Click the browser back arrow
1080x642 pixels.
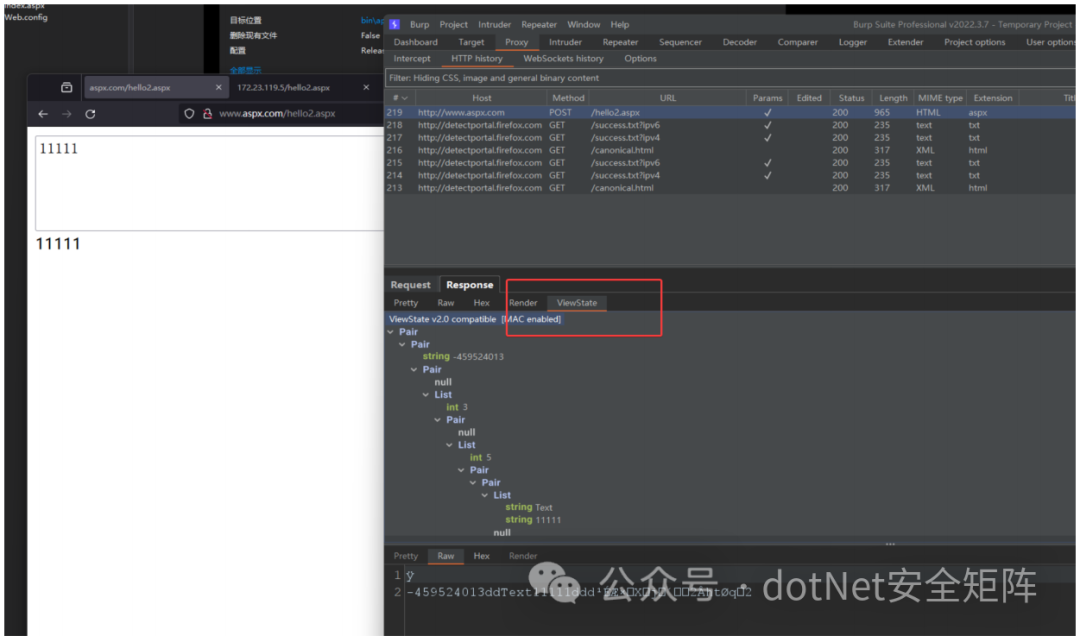point(43,114)
